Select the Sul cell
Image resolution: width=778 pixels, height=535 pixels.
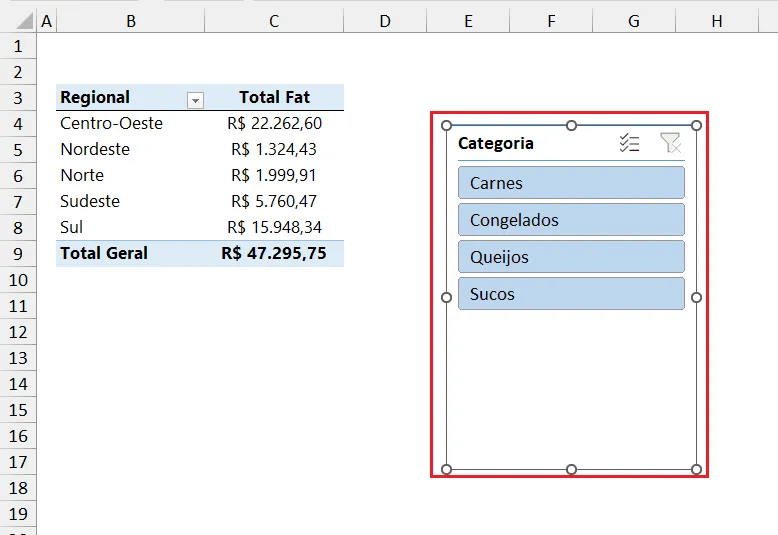click(130, 227)
